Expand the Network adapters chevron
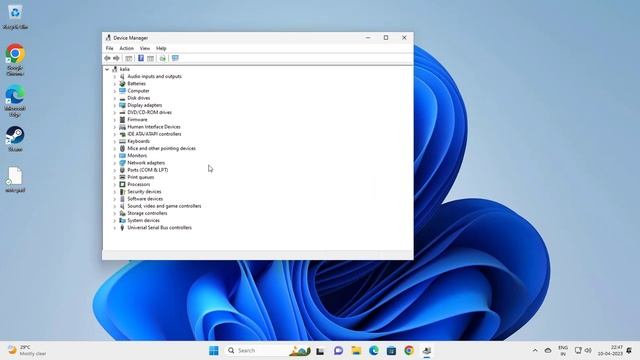Viewport: 640px width, 360px height. (x=115, y=163)
